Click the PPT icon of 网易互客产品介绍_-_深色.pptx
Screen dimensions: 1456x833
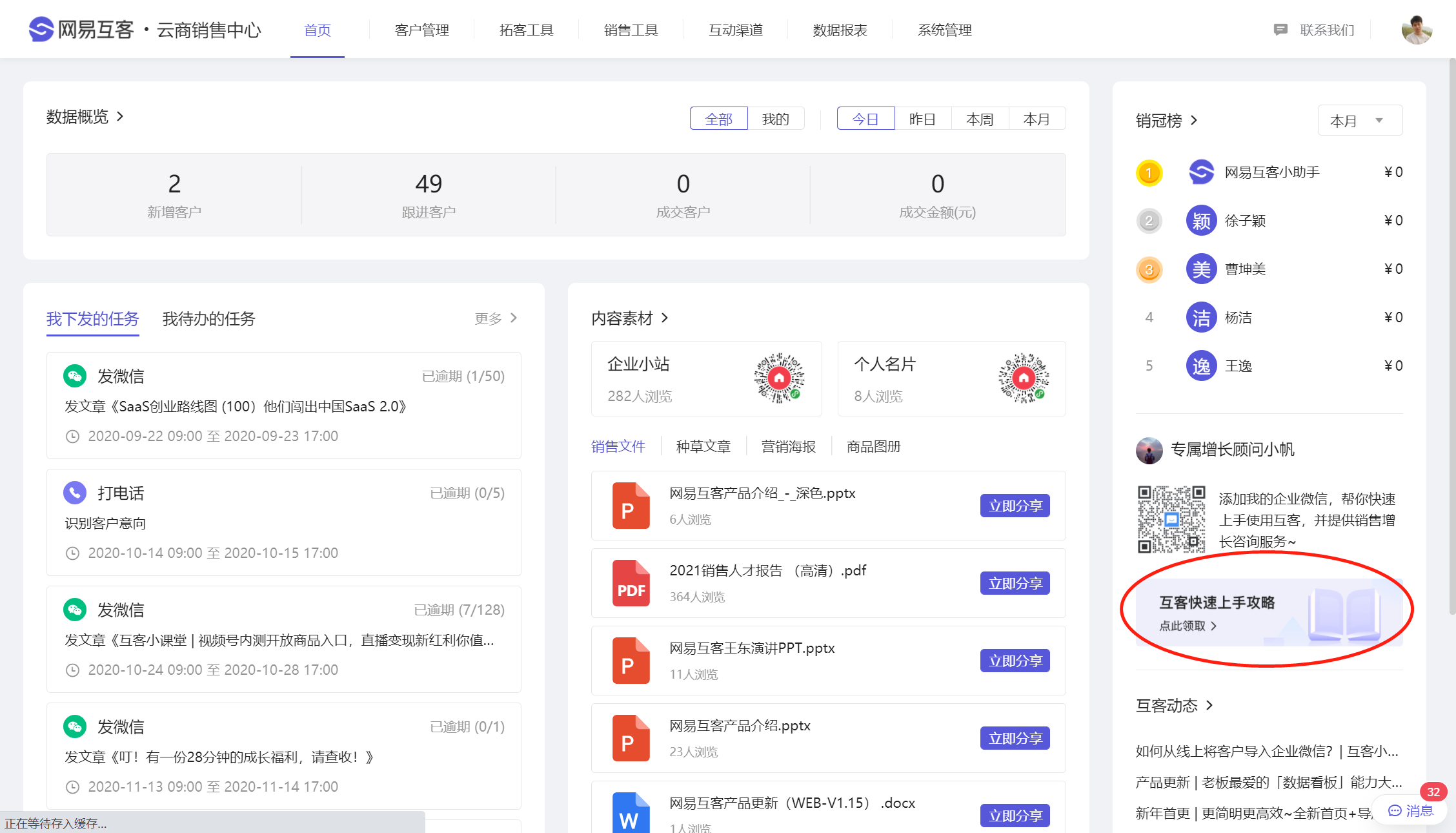tap(631, 506)
